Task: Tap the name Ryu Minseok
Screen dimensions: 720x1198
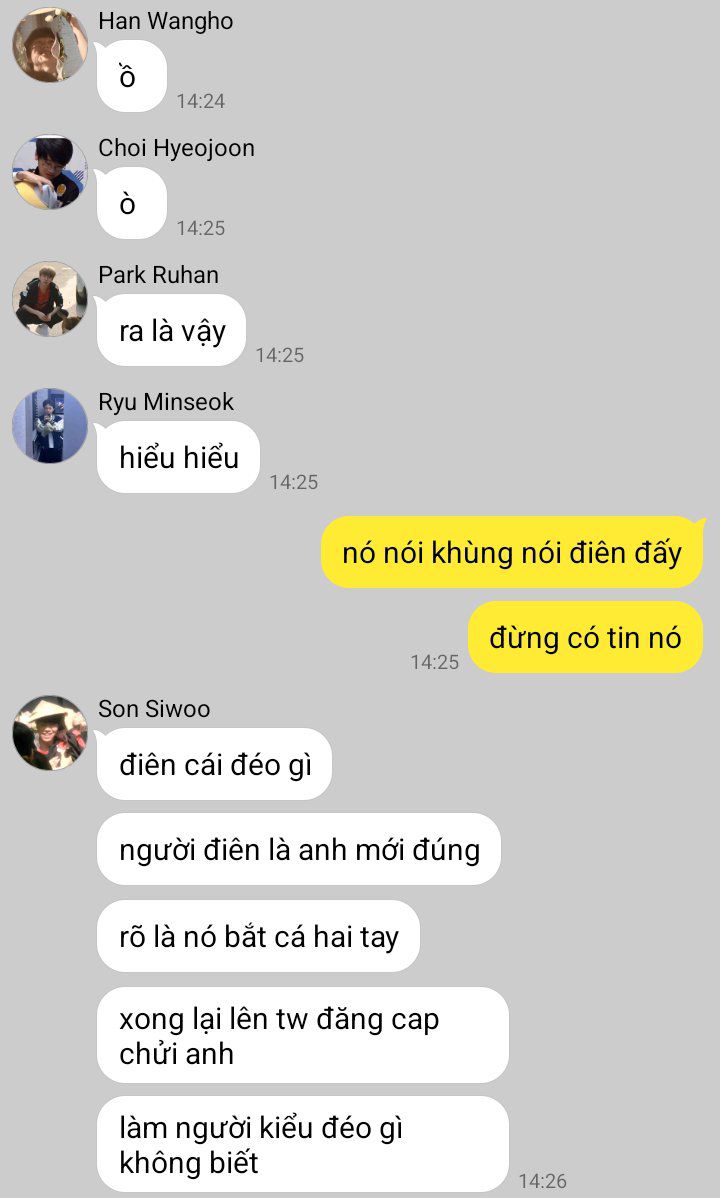Action: pyautogui.click(x=166, y=403)
